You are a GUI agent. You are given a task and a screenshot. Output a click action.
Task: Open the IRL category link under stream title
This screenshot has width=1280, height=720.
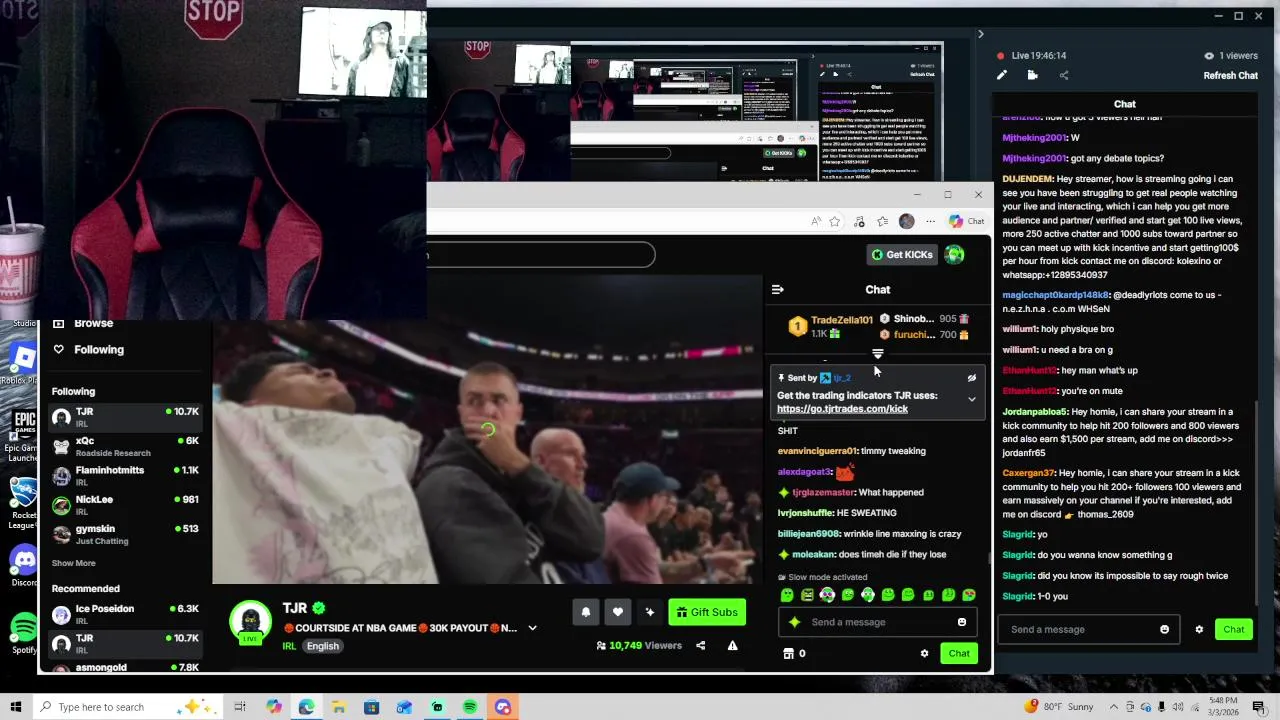[289, 646]
